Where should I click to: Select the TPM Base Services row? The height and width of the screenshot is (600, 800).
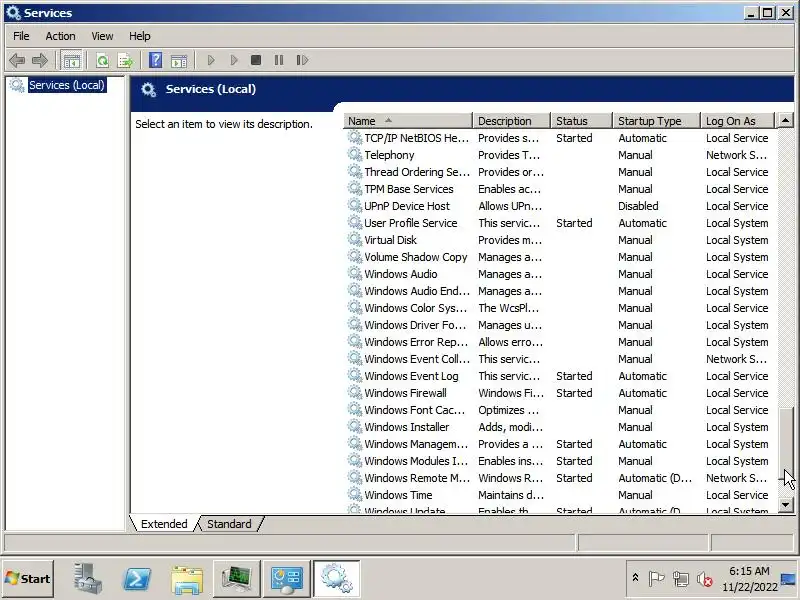(x=559, y=189)
